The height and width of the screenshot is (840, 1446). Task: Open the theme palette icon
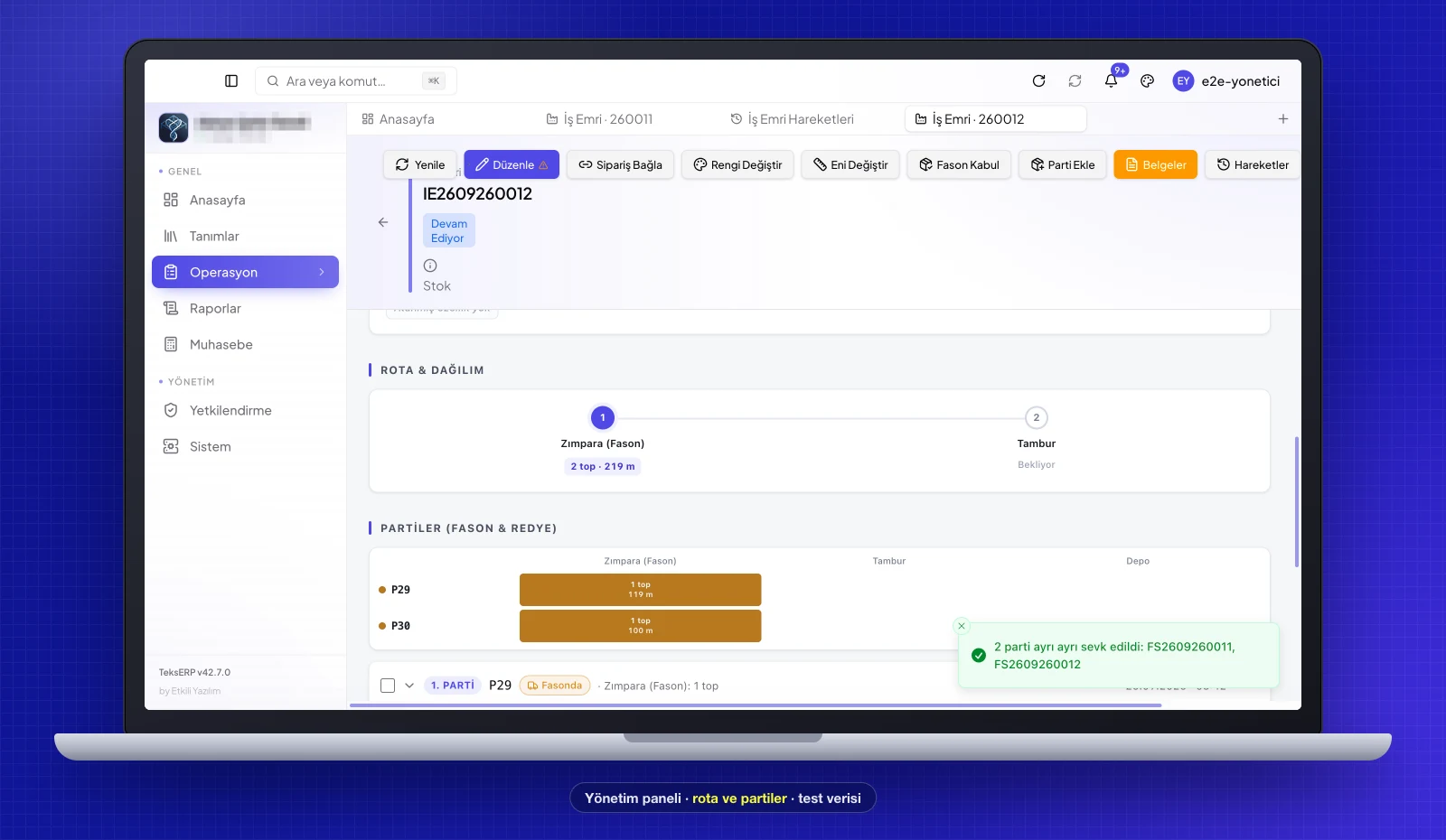1147,81
